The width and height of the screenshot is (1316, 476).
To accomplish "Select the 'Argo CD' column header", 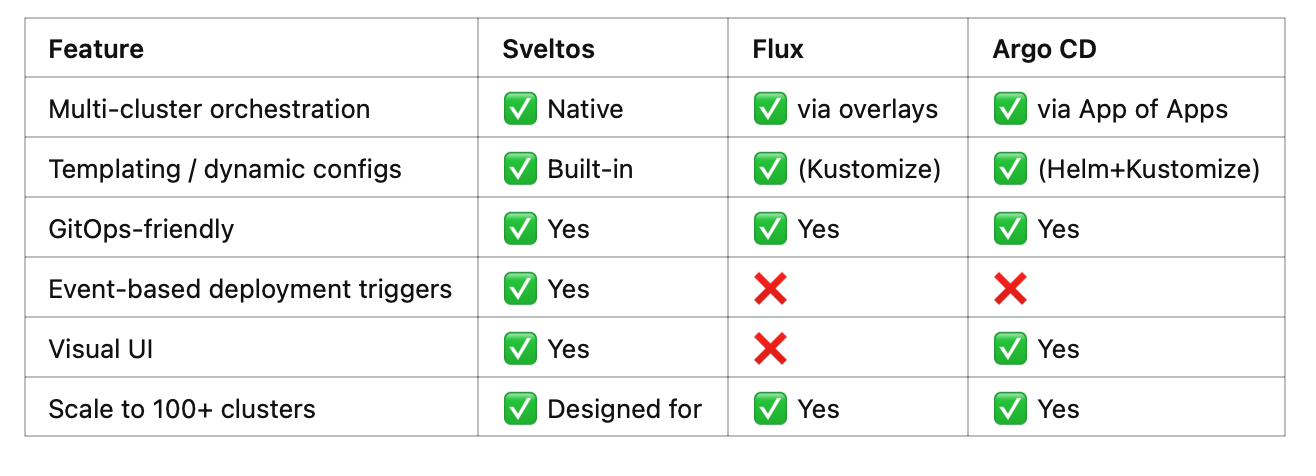I will click(x=1044, y=49).
